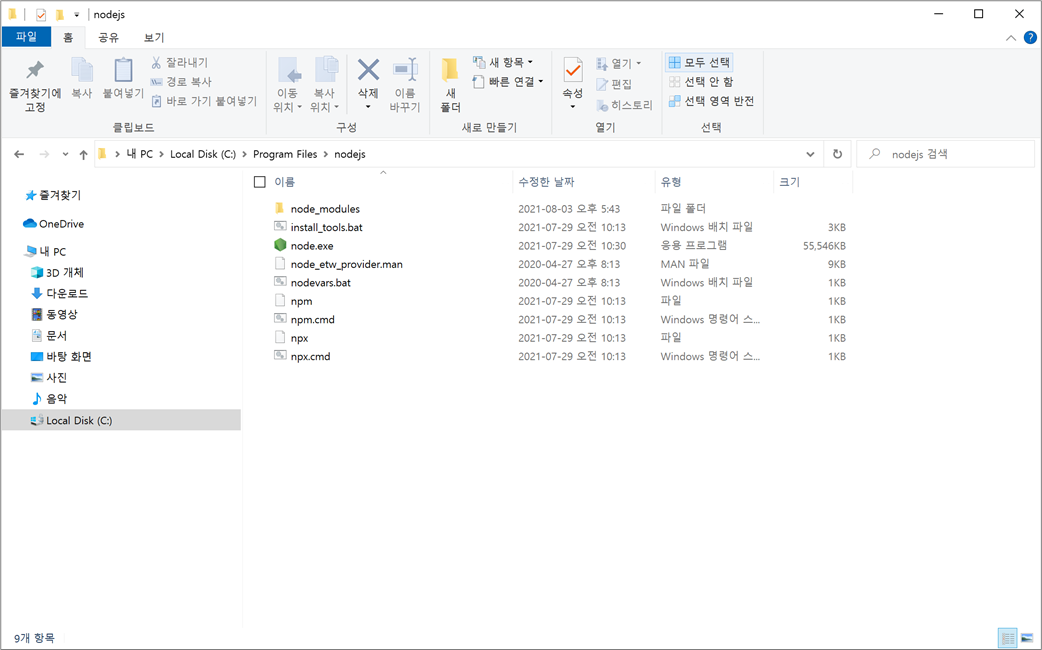Click the Paste (붙여넣기) ribbon icon
The width and height of the screenshot is (1042, 650).
123,70
